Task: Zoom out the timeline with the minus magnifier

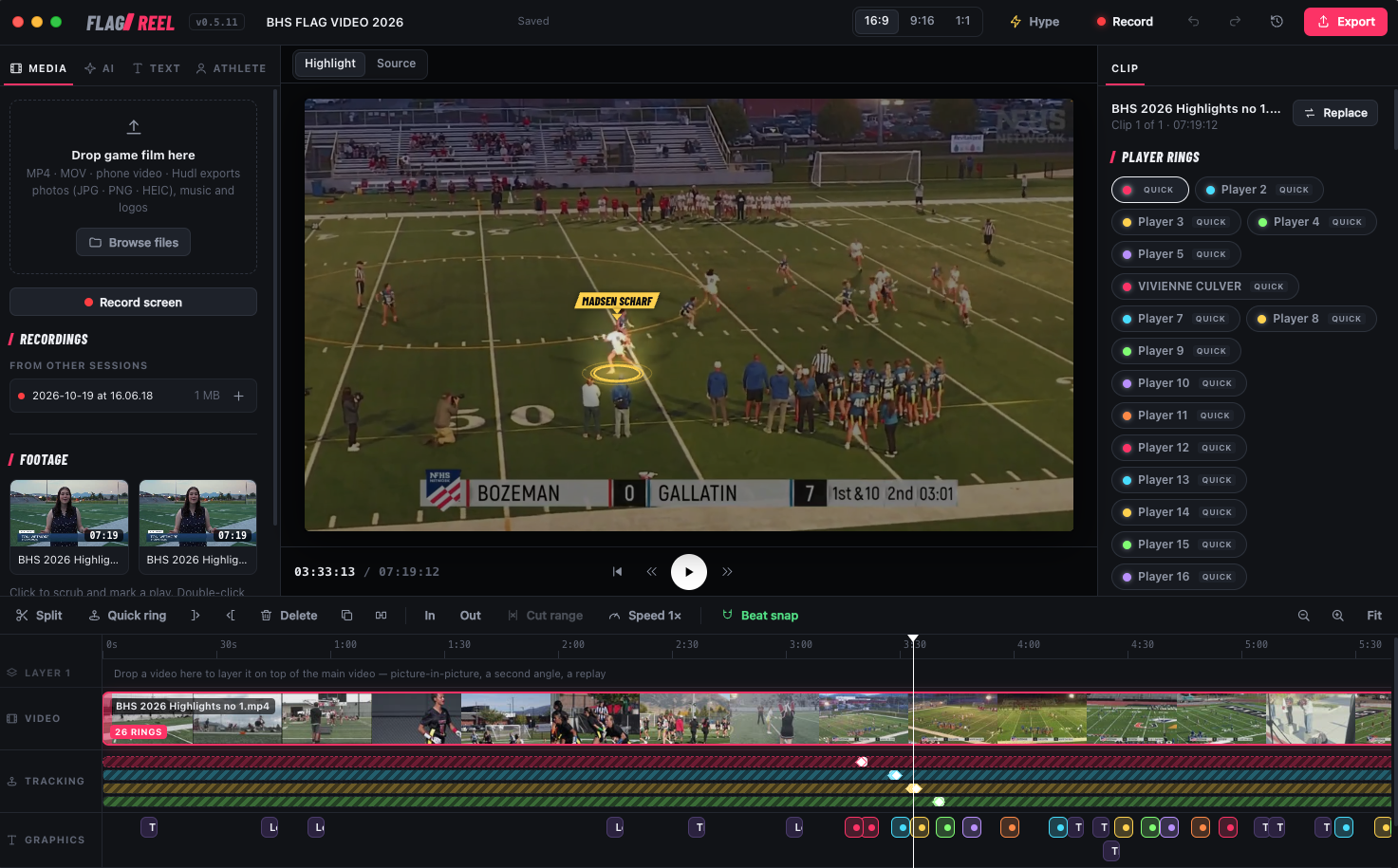Action: pyautogui.click(x=1304, y=616)
